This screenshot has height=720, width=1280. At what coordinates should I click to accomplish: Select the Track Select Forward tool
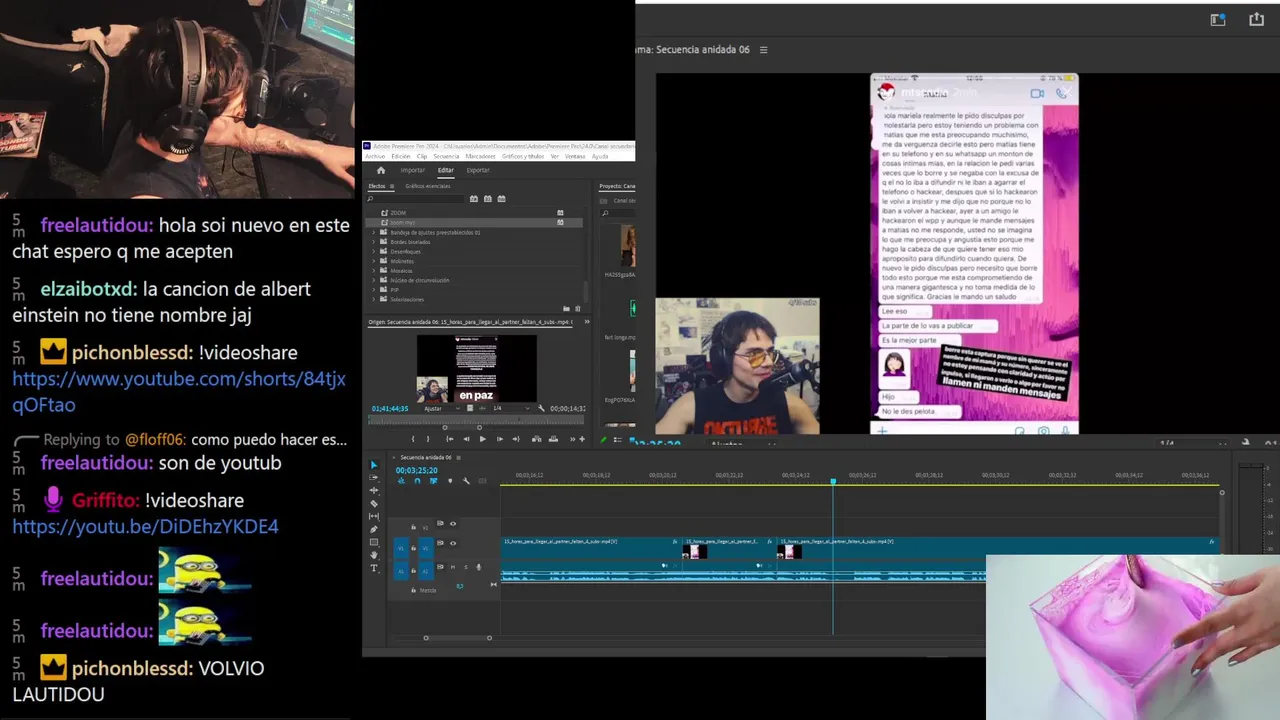tap(374, 478)
